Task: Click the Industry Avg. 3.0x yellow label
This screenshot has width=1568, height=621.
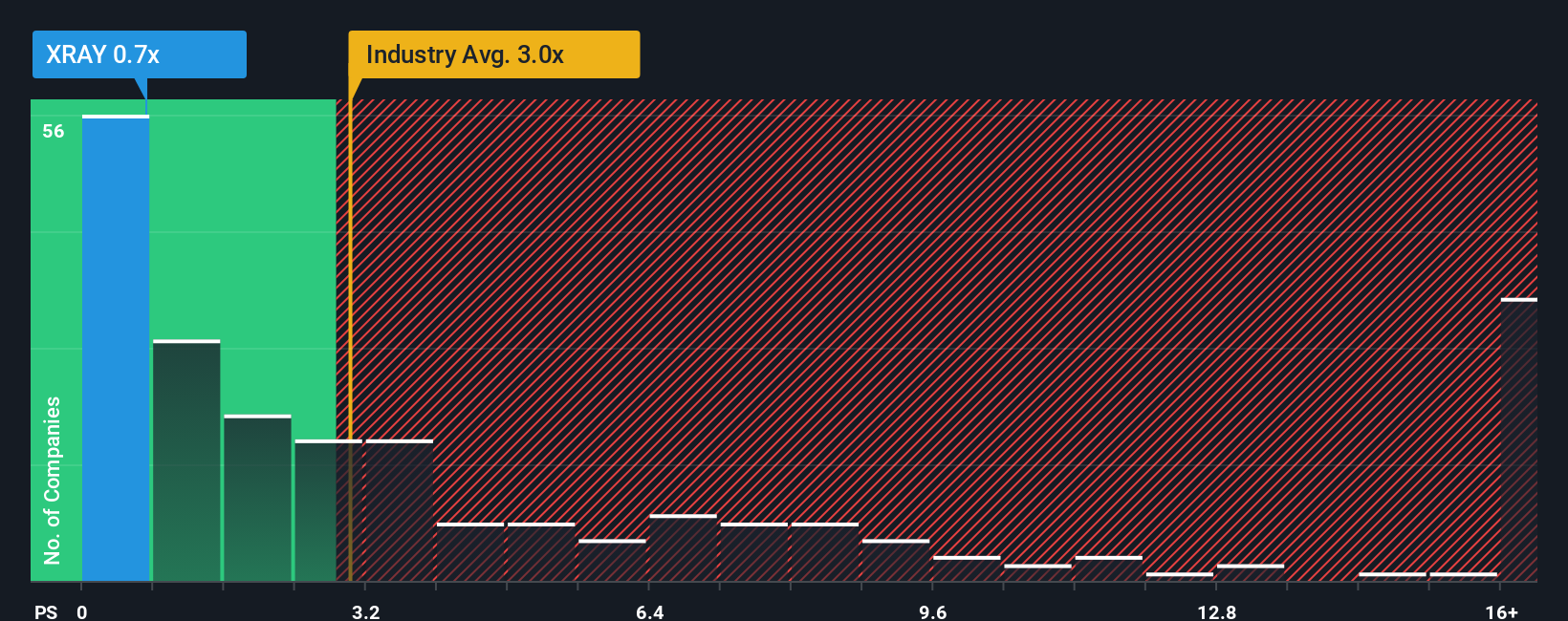Action: [x=493, y=54]
